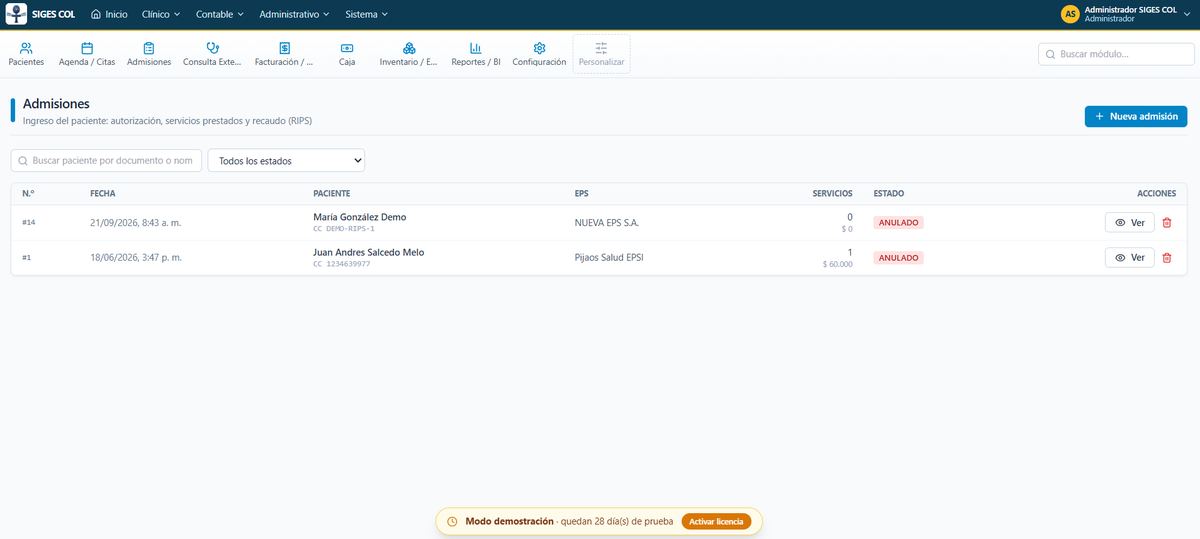Open Reportes / BI chart icon
Image resolution: width=1200 pixels, height=539 pixels.
tap(476, 48)
